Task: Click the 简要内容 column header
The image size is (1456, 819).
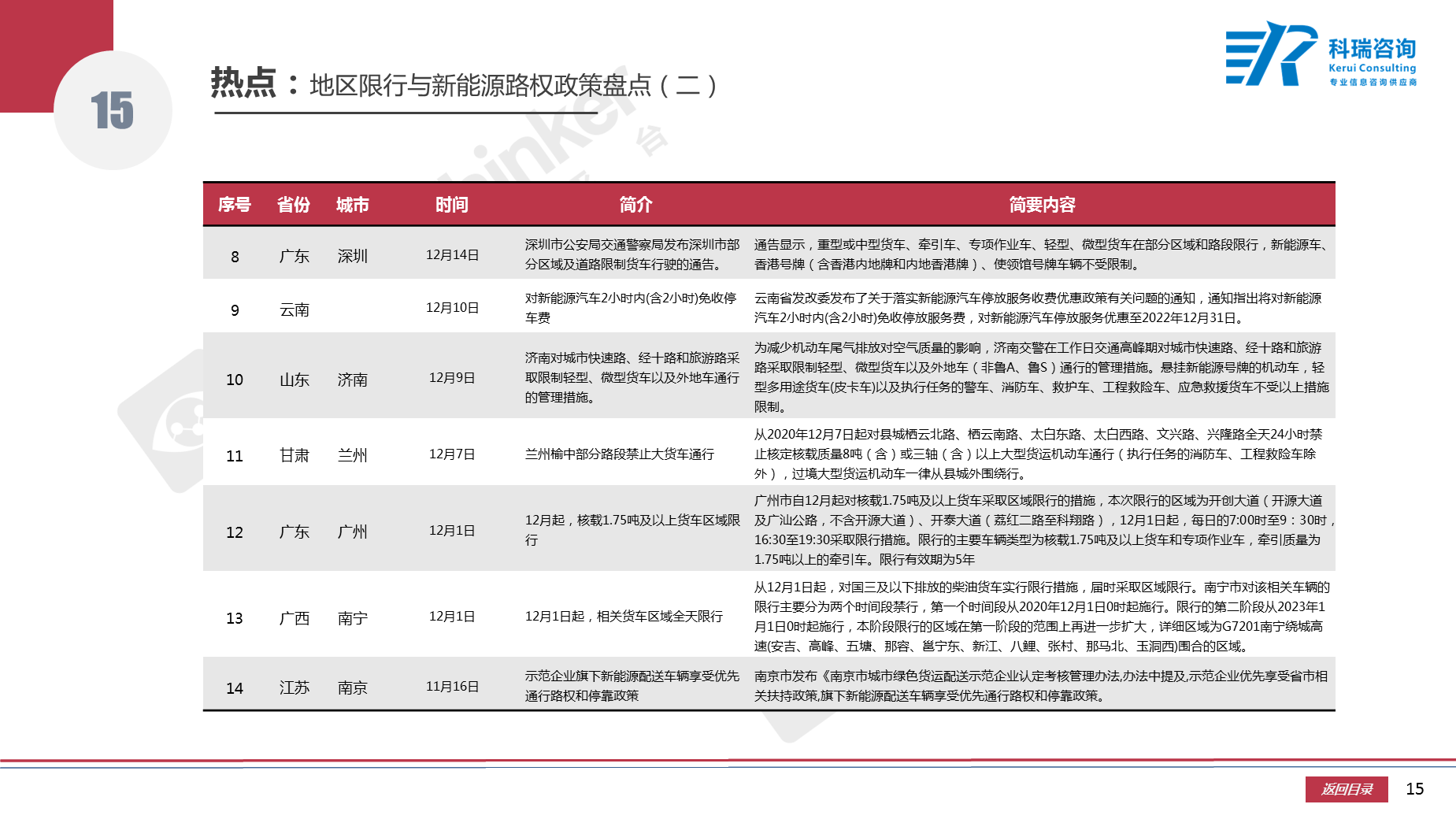Action: 1042,205
